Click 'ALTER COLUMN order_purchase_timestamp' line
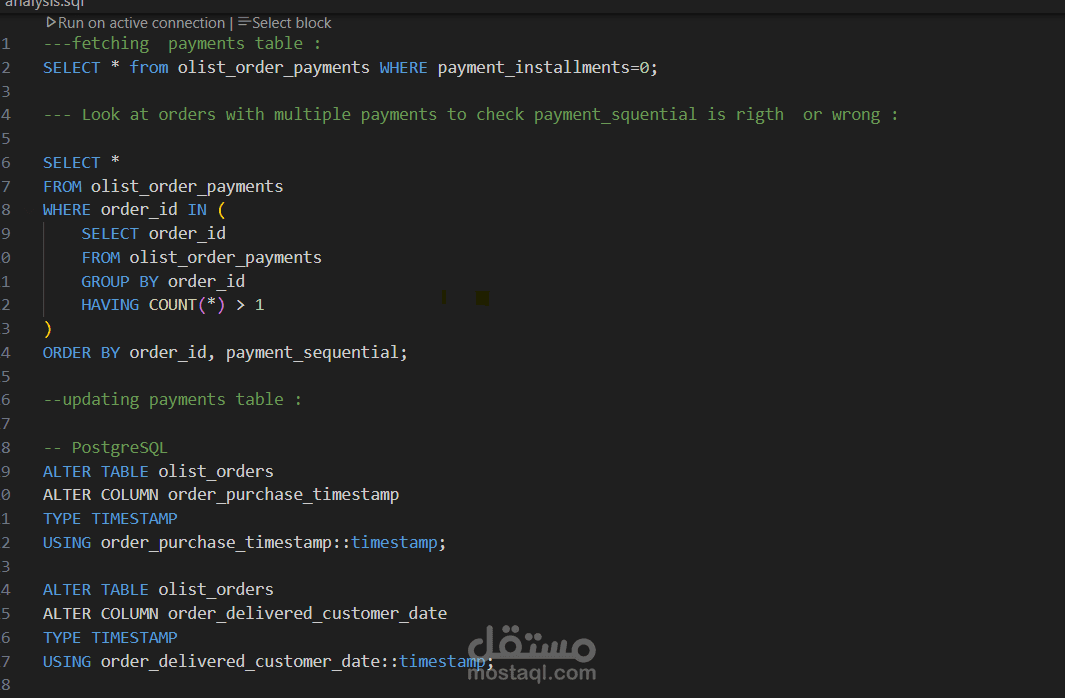Image resolution: width=1065 pixels, height=698 pixels. 221,495
